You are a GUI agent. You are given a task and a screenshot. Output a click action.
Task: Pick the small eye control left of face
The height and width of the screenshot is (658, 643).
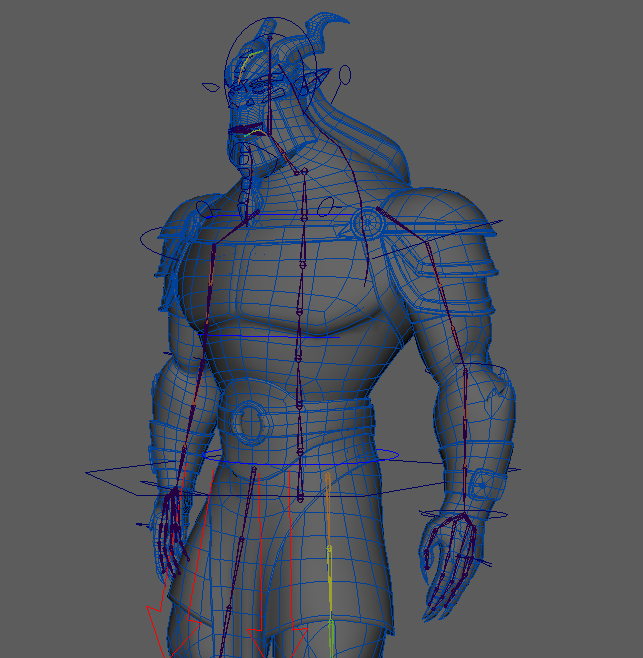click(211, 87)
